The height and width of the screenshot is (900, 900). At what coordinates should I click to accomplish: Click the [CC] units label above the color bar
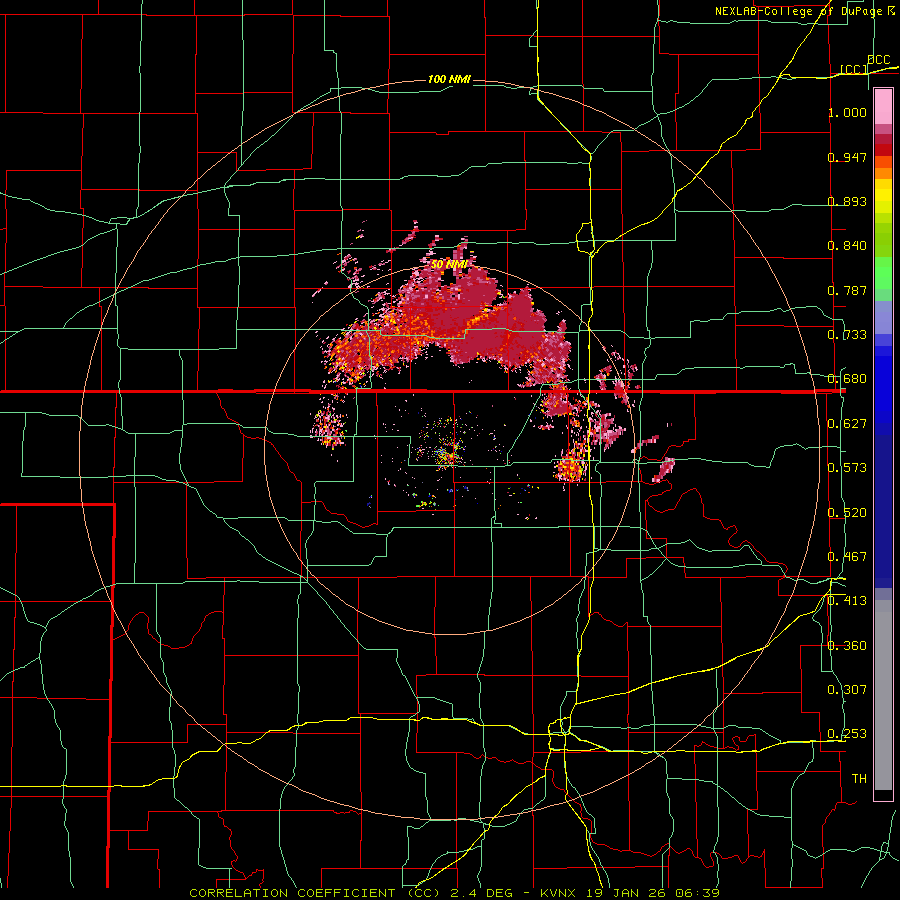coord(854,69)
